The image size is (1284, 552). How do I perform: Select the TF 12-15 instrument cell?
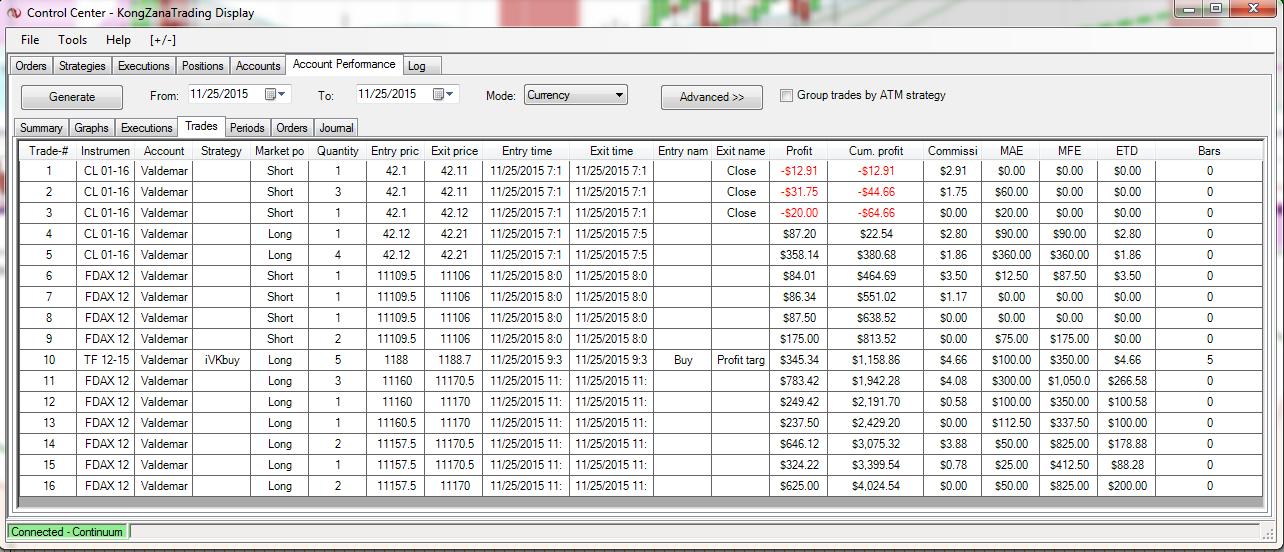click(x=106, y=360)
